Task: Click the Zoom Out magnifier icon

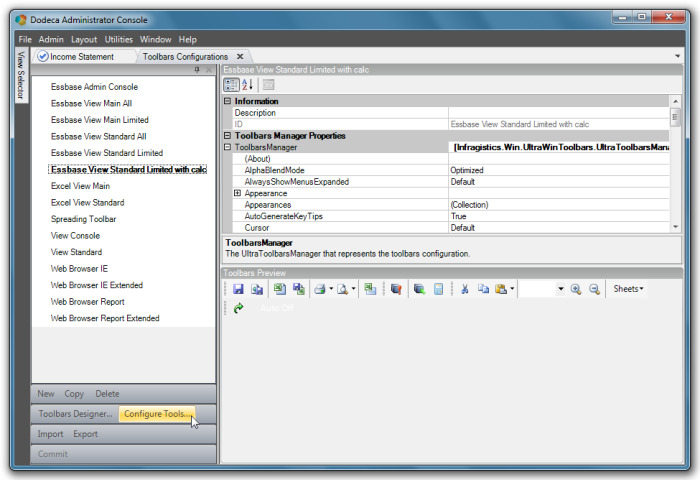Action: click(594, 289)
